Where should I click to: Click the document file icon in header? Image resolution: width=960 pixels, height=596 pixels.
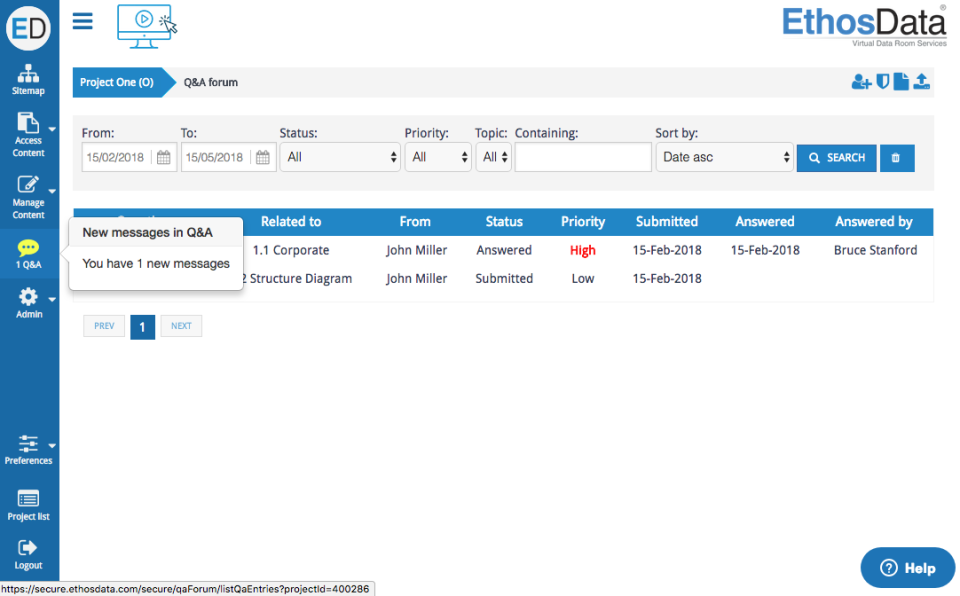click(901, 82)
